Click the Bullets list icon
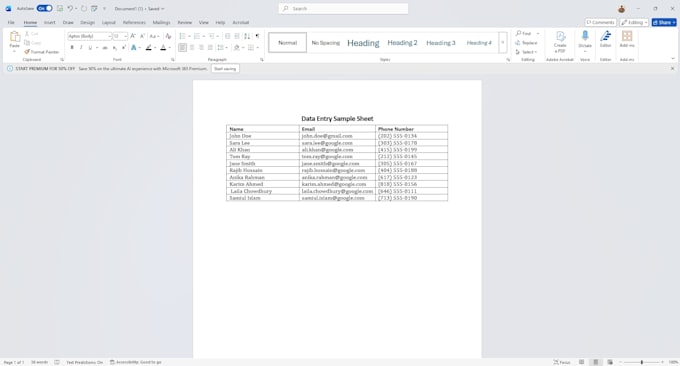 coord(182,36)
